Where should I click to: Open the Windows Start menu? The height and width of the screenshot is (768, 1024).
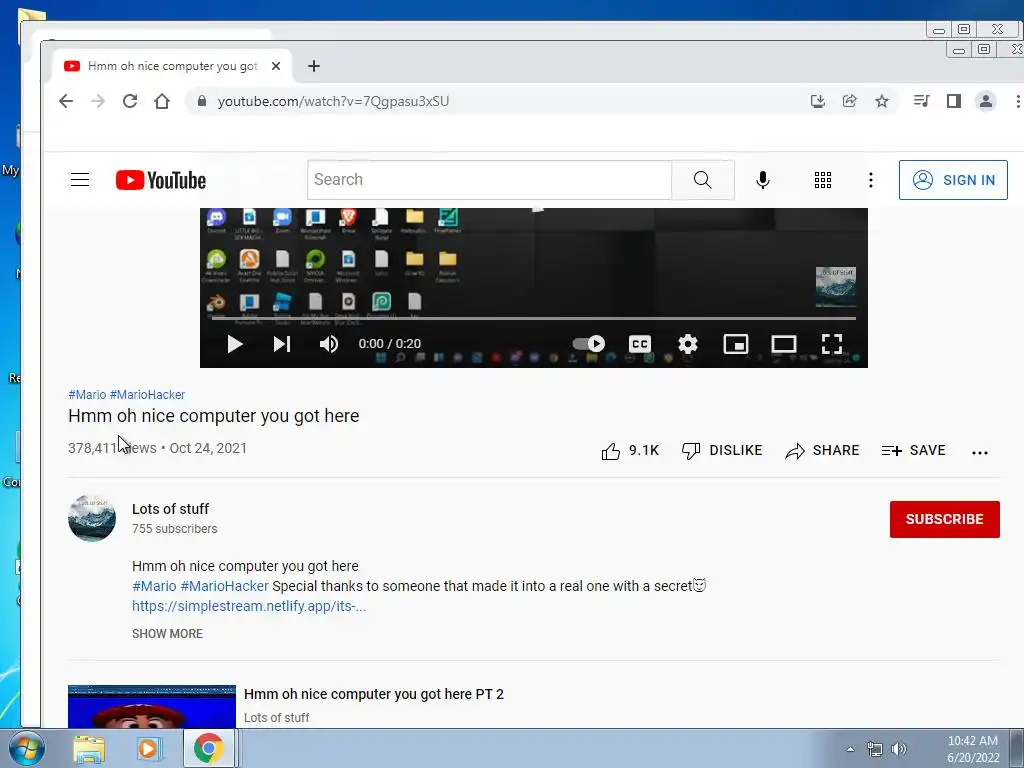(26, 748)
